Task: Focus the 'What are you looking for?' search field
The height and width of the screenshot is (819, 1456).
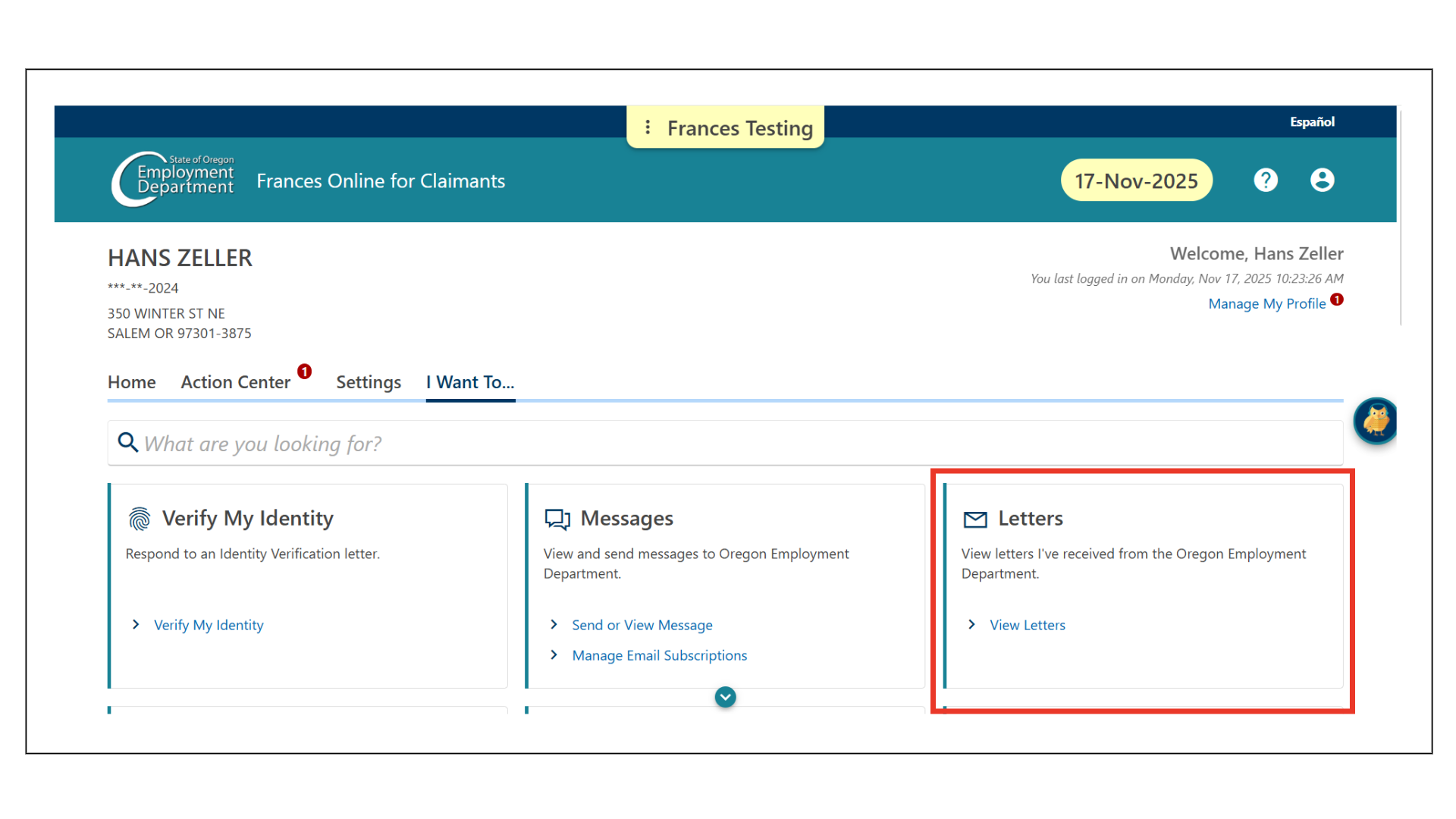Action: click(725, 443)
